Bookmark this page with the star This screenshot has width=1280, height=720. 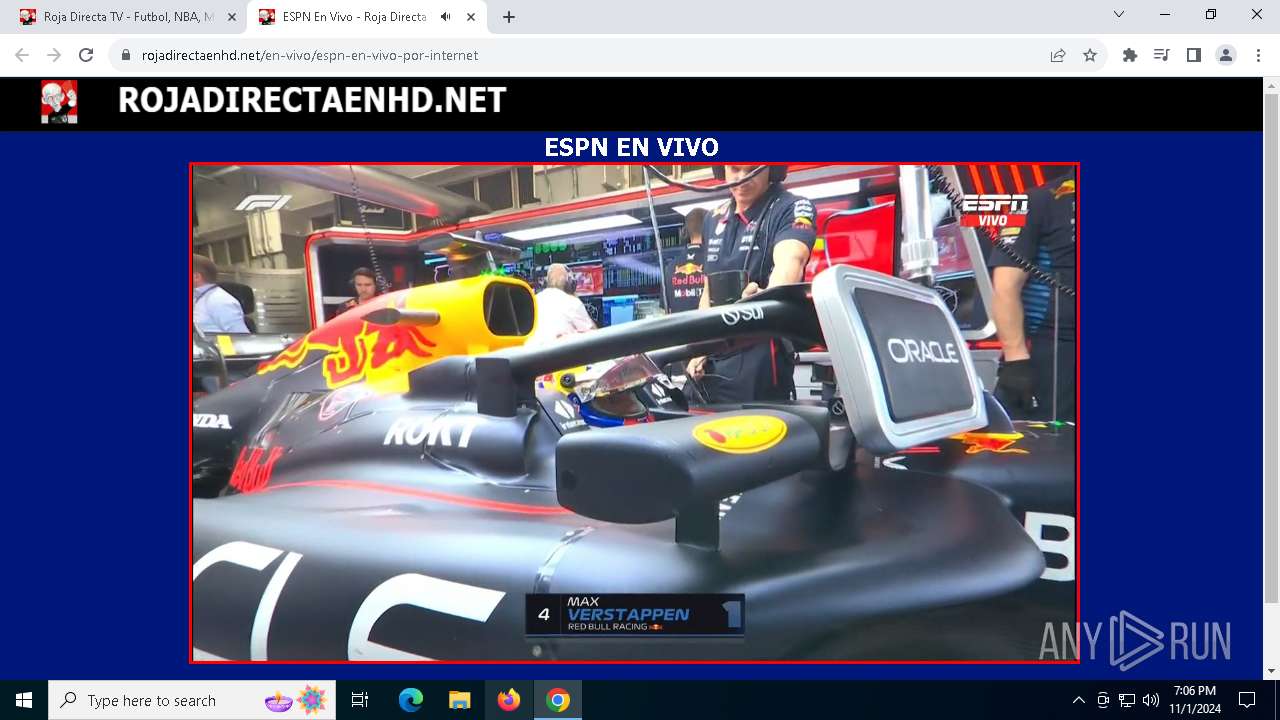pos(1090,55)
